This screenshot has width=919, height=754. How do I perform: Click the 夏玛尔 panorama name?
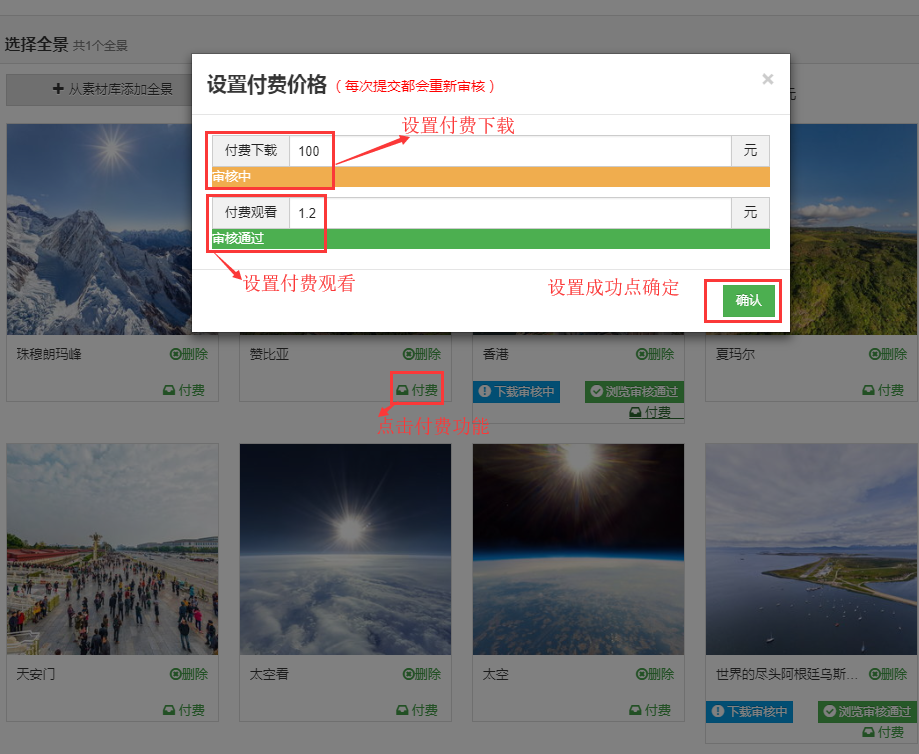click(x=736, y=354)
